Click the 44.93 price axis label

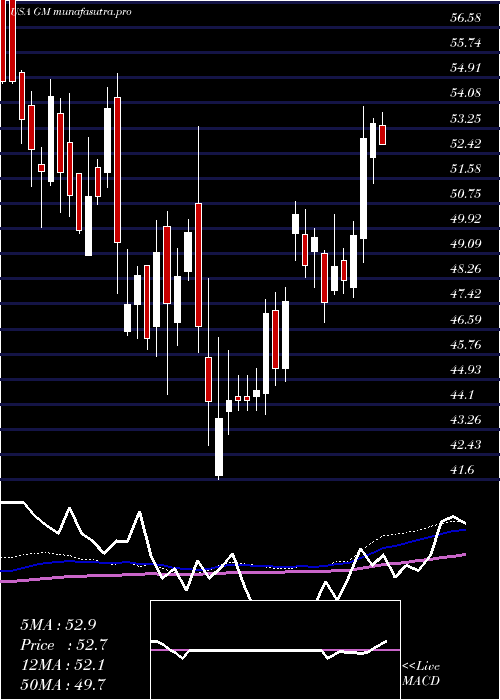coord(466,369)
